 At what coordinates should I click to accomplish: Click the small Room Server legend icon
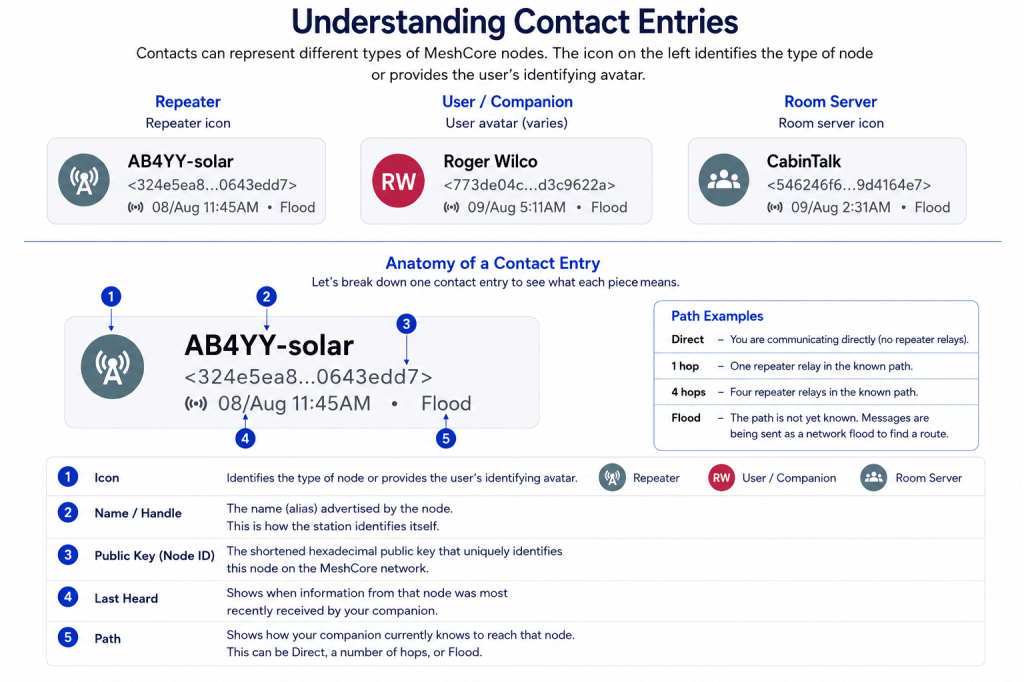tap(874, 478)
